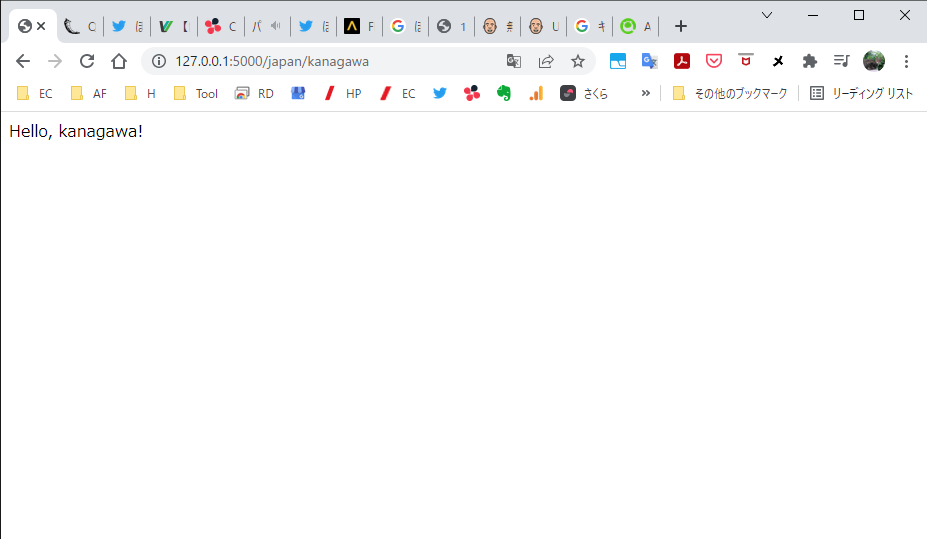Viewport: 927px width, 539px height.
Task: Open the さくら bookmark
Action: pos(584,93)
